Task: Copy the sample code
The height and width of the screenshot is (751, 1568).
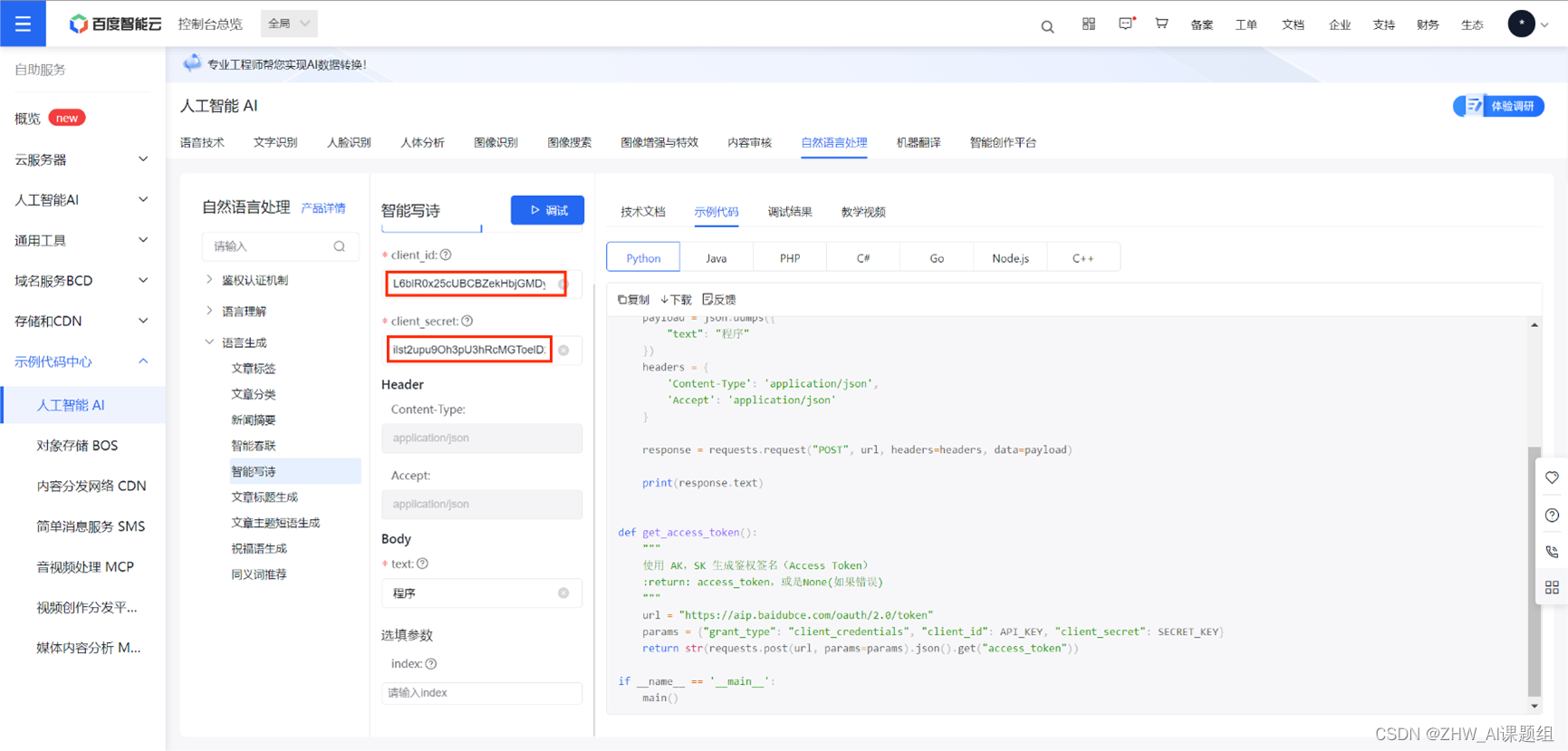Action: pyautogui.click(x=633, y=299)
